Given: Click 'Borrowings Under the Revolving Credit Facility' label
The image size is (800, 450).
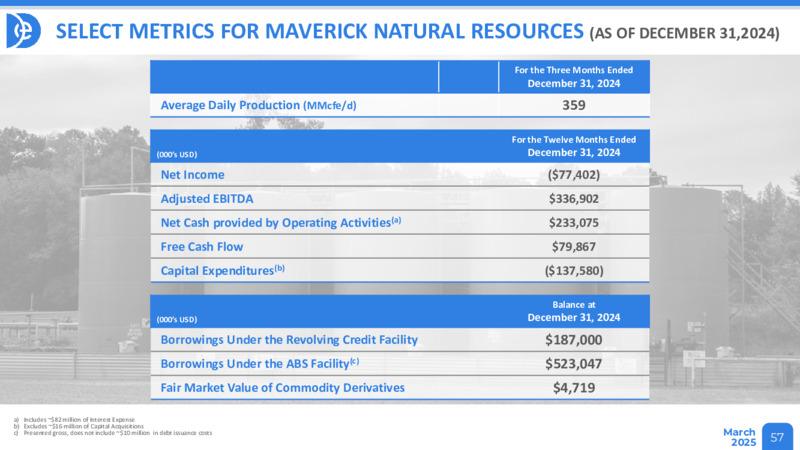Looking at the screenshot, I should click(x=289, y=340).
